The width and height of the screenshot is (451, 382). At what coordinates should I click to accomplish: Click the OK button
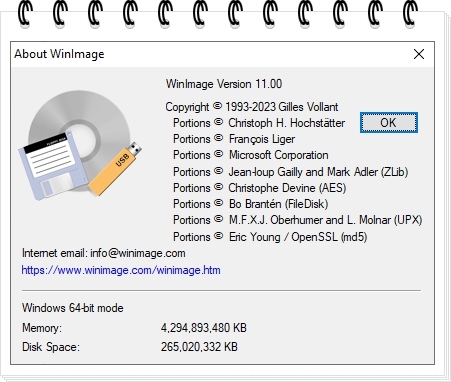(x=389, y=123)
